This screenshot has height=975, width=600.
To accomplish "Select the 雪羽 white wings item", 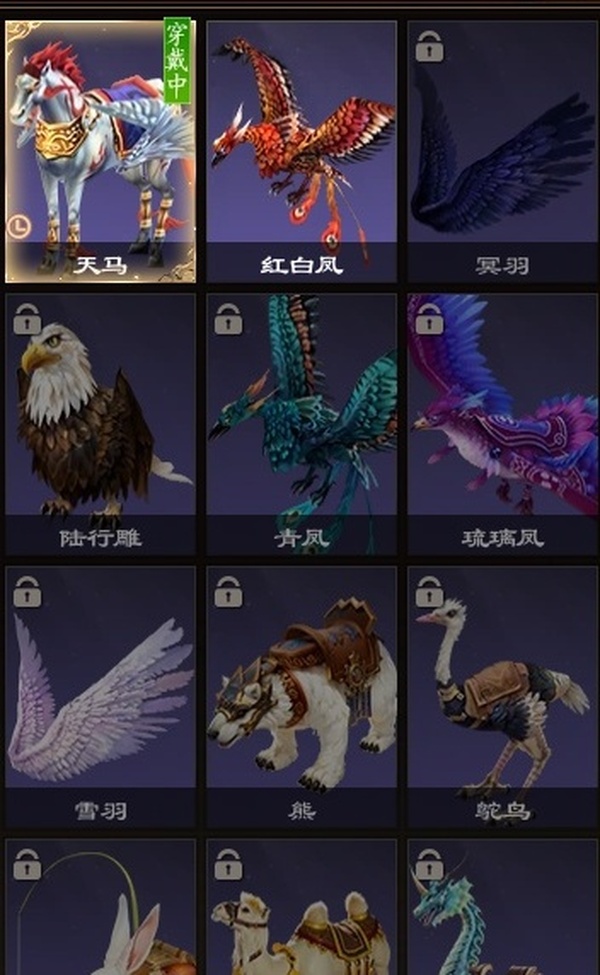I will point(100,696).
